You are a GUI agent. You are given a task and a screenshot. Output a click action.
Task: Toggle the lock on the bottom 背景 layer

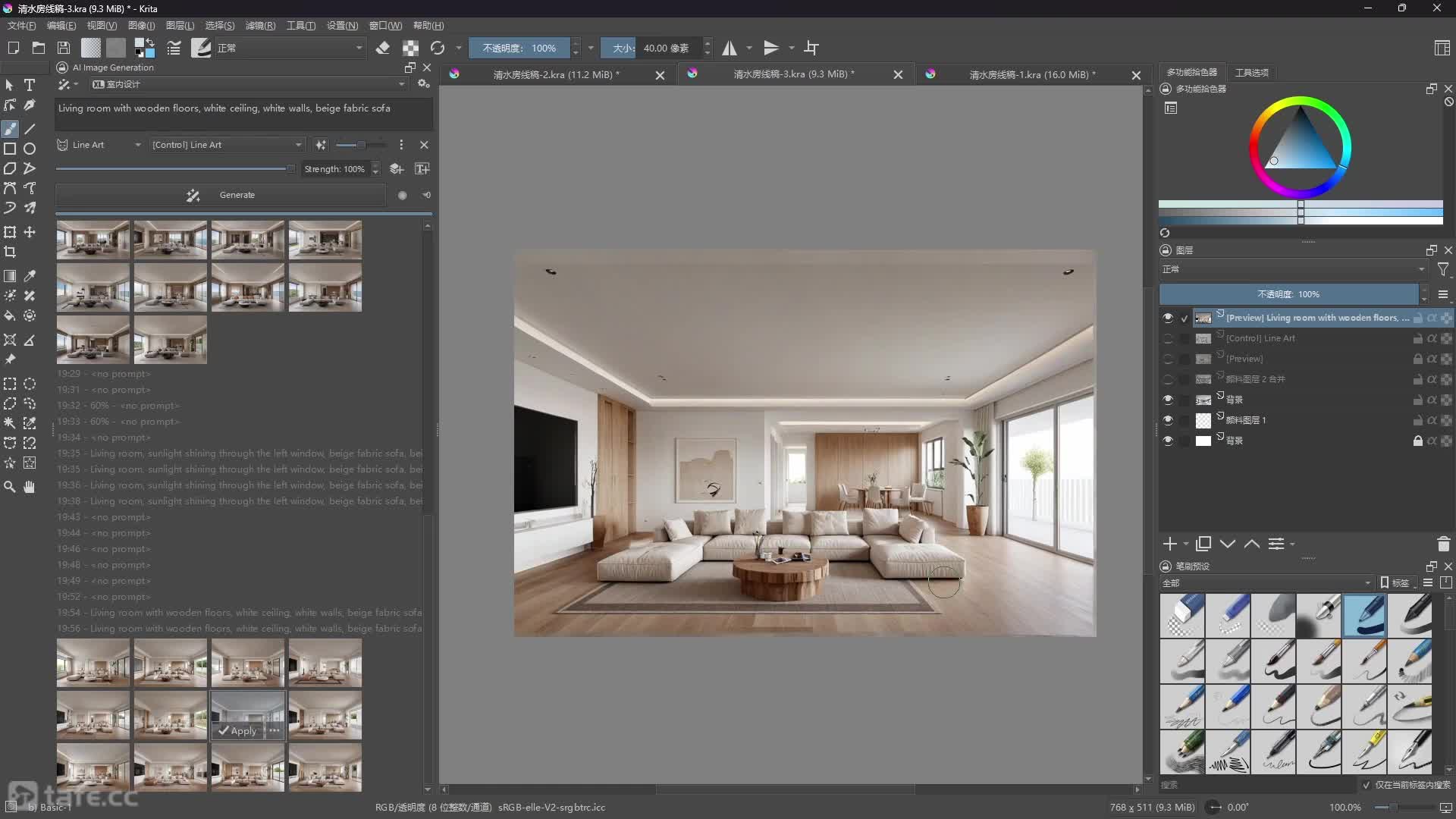tap(1417, 441)
